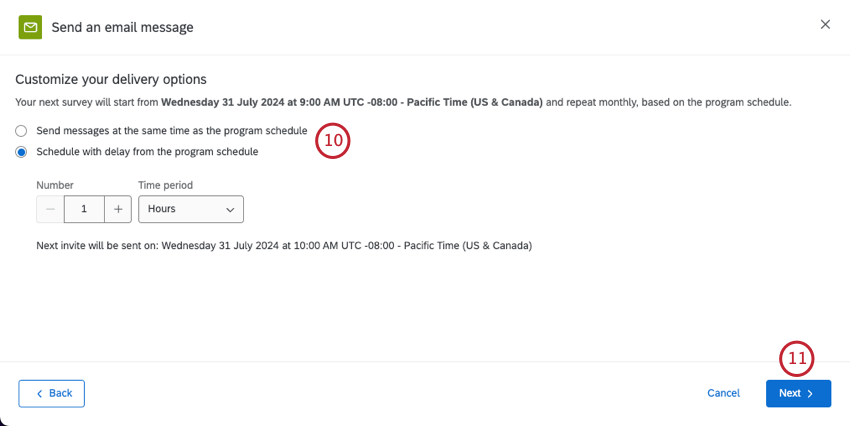
Task: Click the red circled 11 annotation marker
Action: pyautogui.click(x=797, y=359)
